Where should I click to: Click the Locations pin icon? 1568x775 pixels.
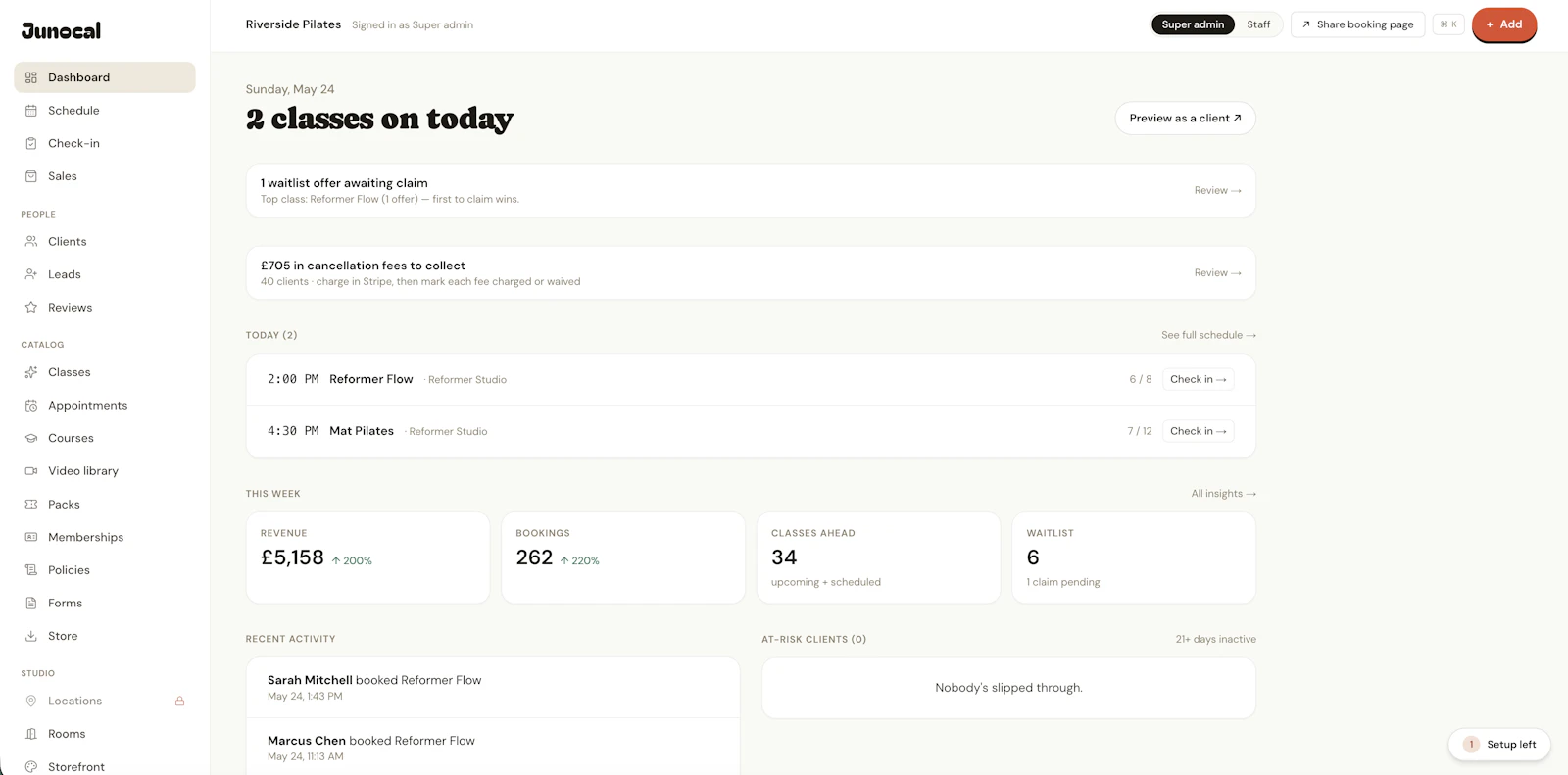tap(31, 702)
